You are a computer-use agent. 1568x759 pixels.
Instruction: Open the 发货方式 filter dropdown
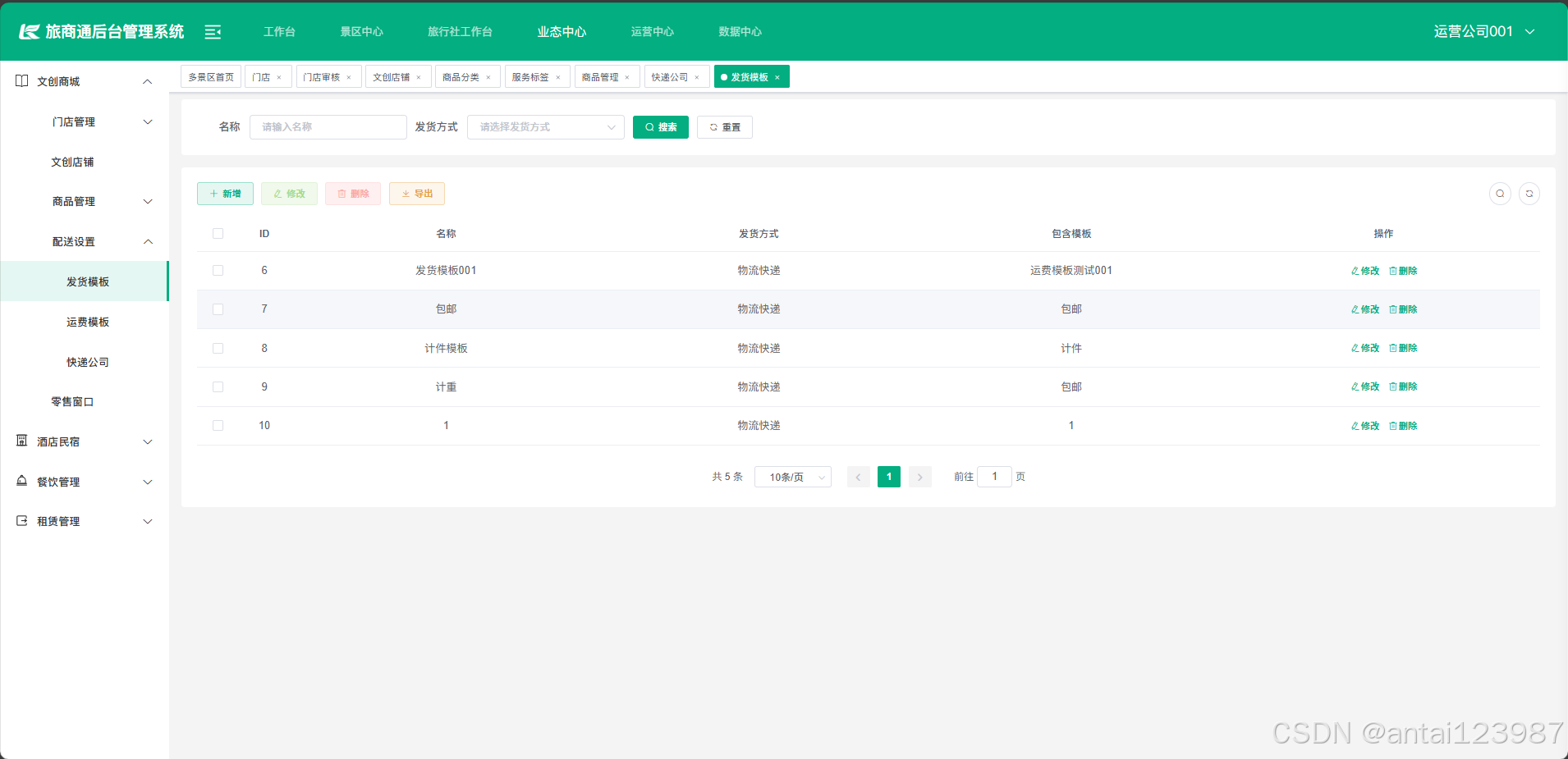pyautogui.click(x=546, y=127)
